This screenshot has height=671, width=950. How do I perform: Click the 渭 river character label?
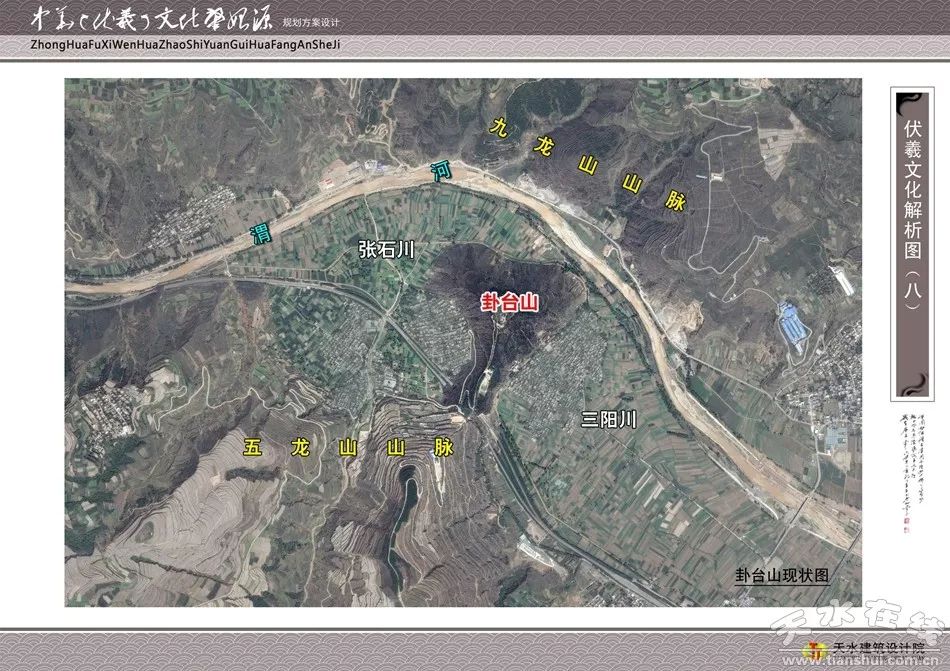pos(262,234)
